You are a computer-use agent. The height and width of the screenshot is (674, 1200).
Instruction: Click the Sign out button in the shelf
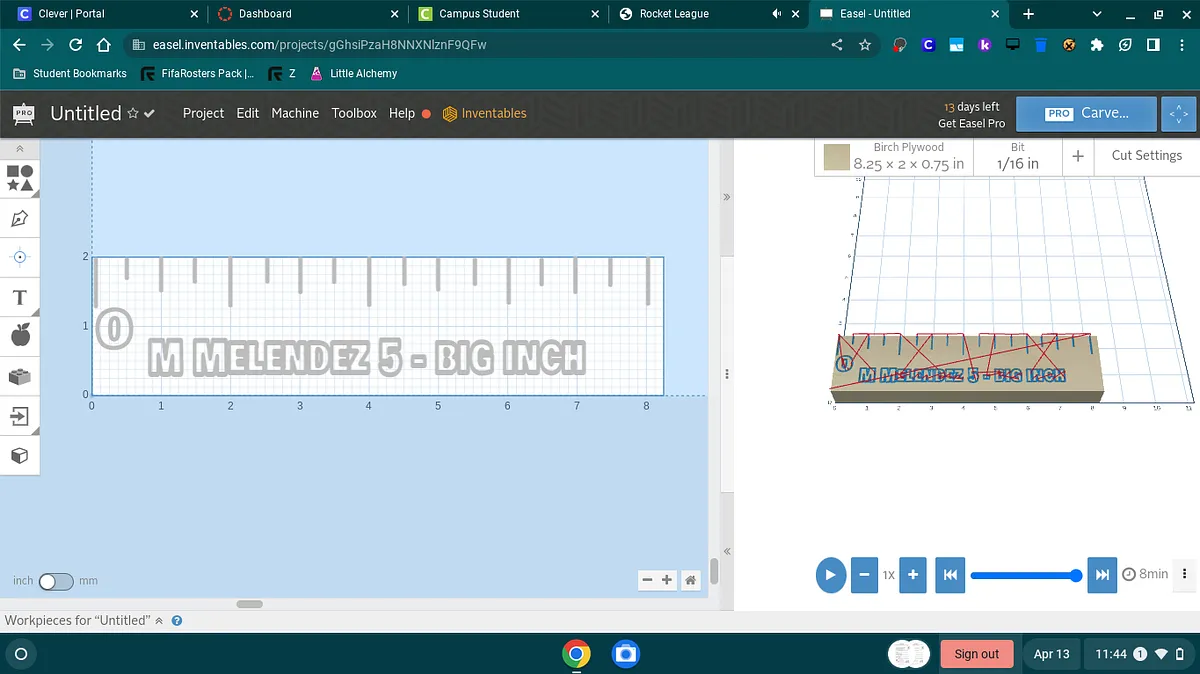point(976,654)
